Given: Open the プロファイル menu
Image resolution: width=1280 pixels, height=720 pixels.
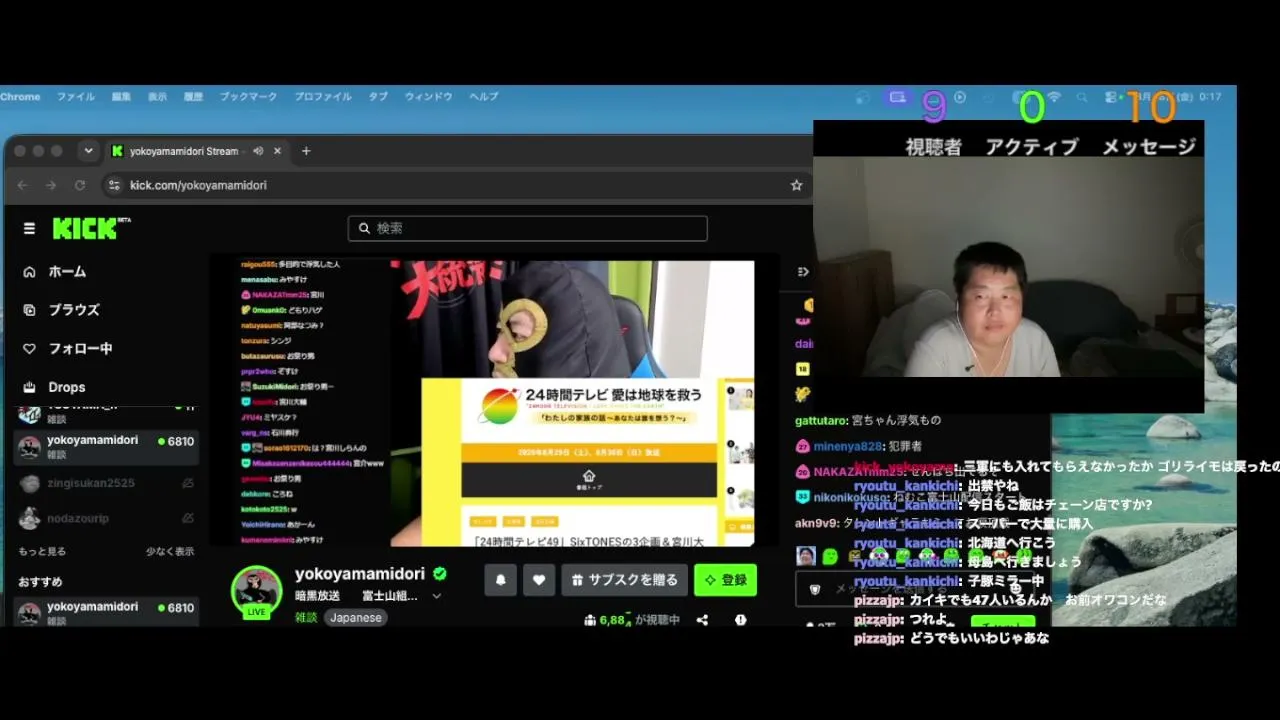Looking at the screenshot, I should (x=322, y=97).
